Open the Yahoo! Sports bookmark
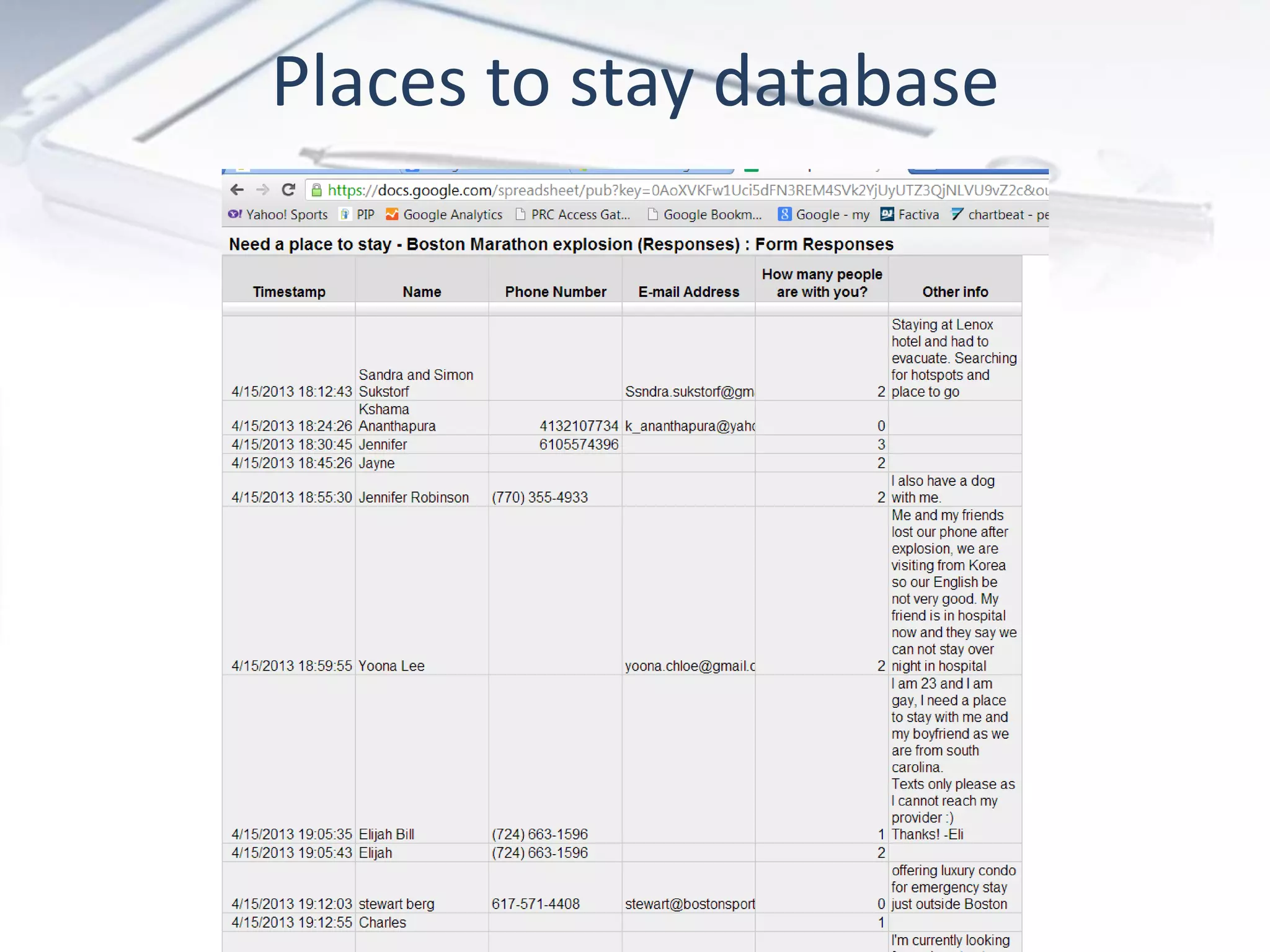The height and width of the screenshot is (952, 1270). [x=278, y=214]
